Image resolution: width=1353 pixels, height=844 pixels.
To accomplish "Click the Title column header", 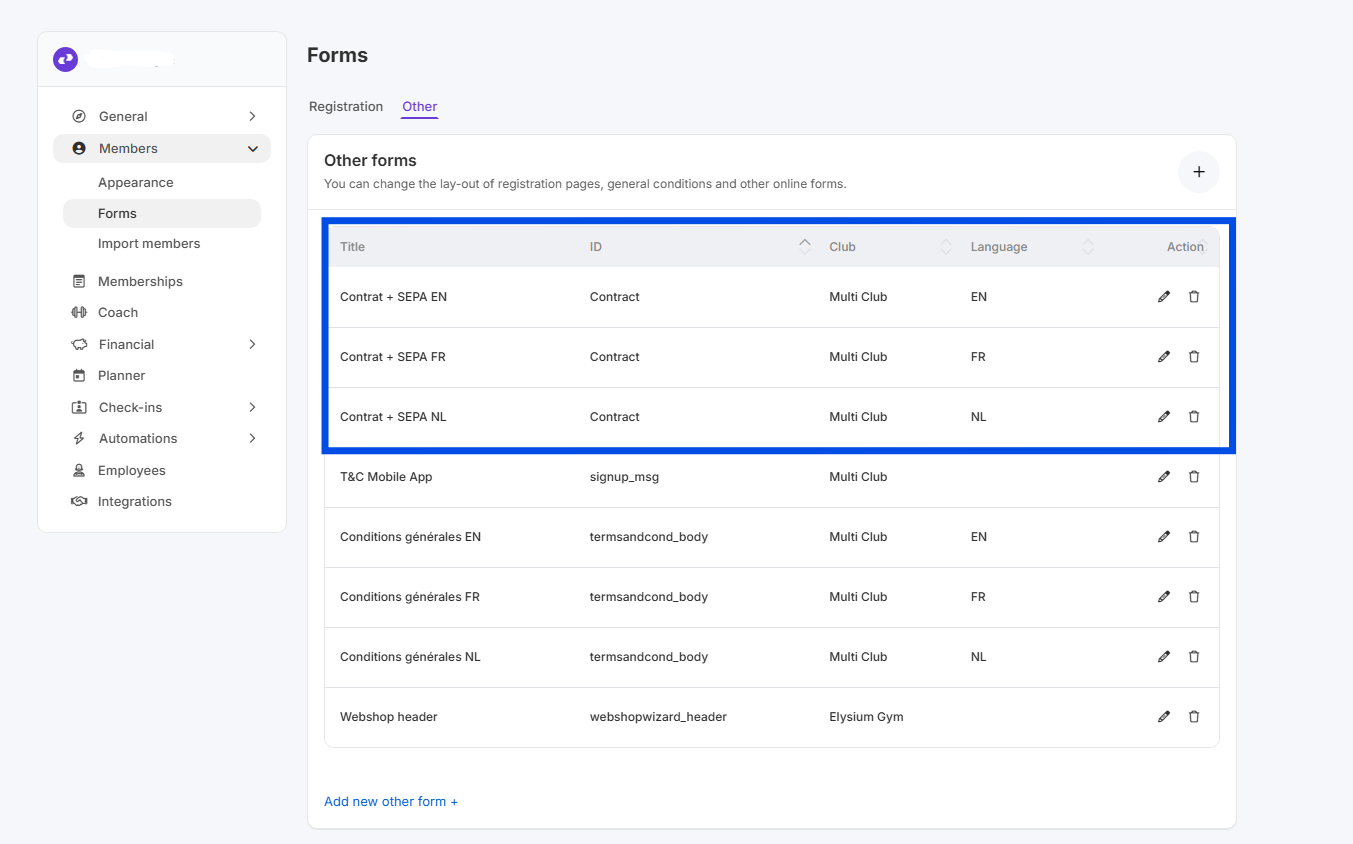I will click(x=353, y=247).
